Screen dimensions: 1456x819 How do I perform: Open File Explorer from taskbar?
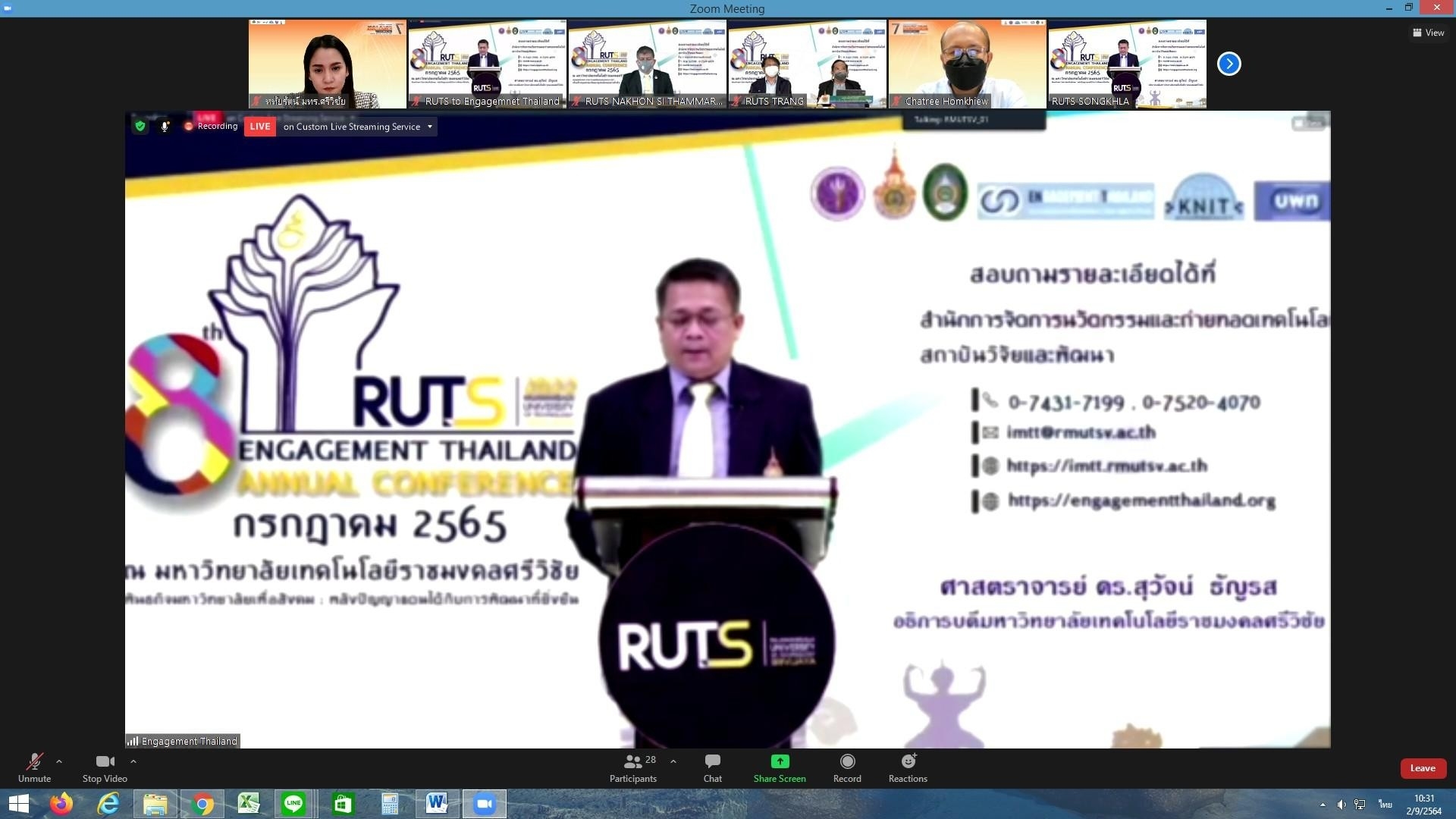tap(155, 804)
